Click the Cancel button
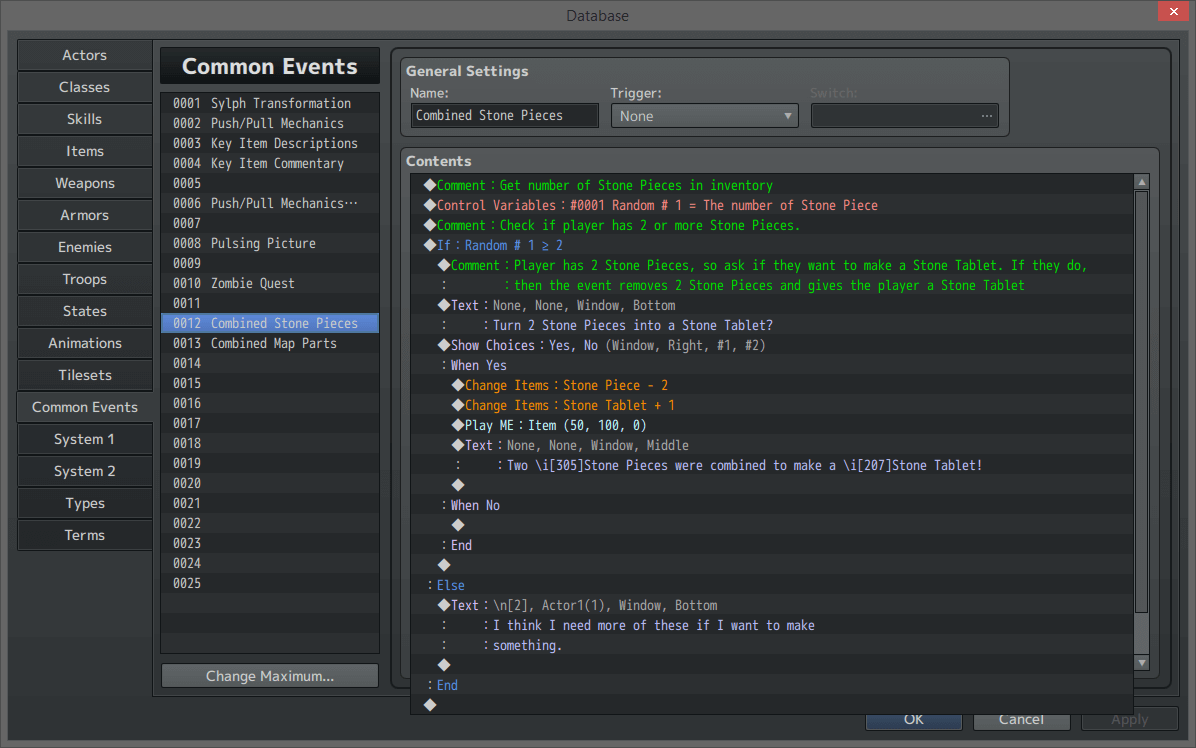The image size is (1196, 748). (1021, 720)
